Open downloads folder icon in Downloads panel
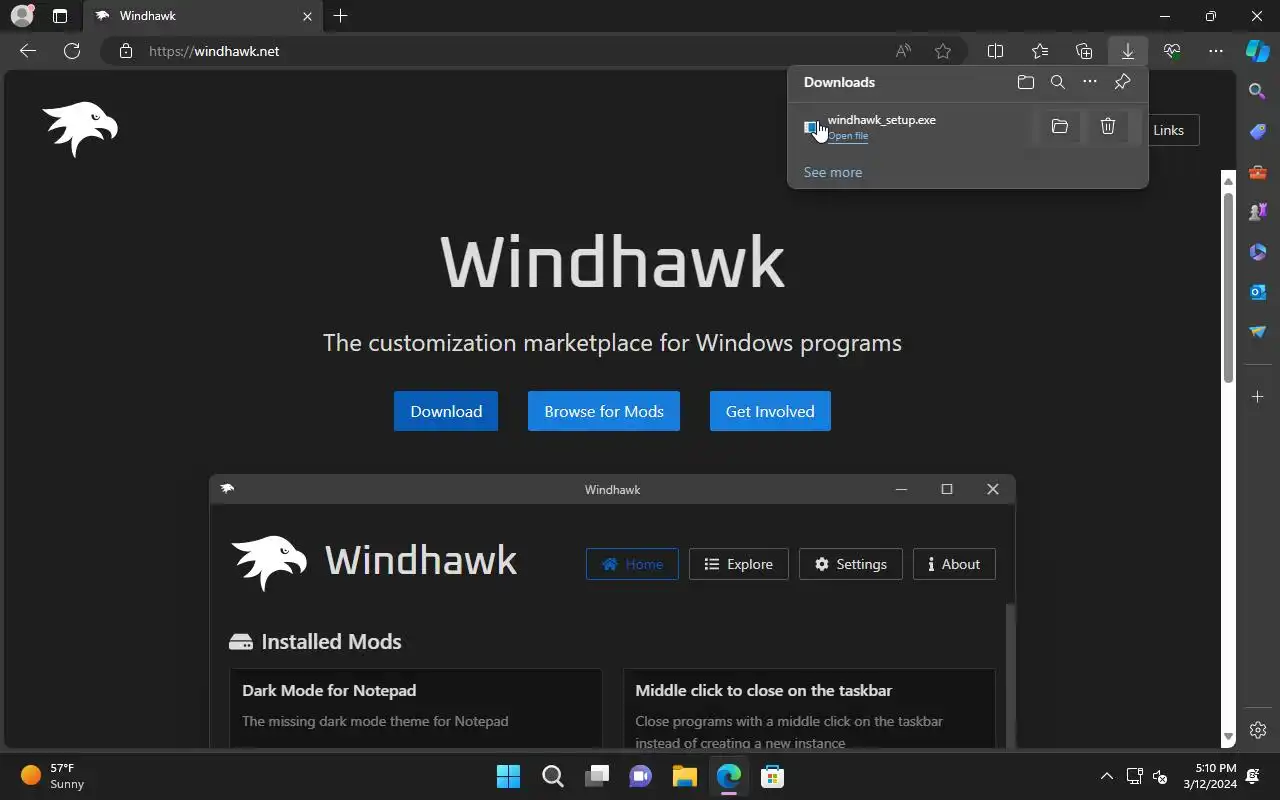This screenshot has width=1280, height=800. pos(1026,82)
